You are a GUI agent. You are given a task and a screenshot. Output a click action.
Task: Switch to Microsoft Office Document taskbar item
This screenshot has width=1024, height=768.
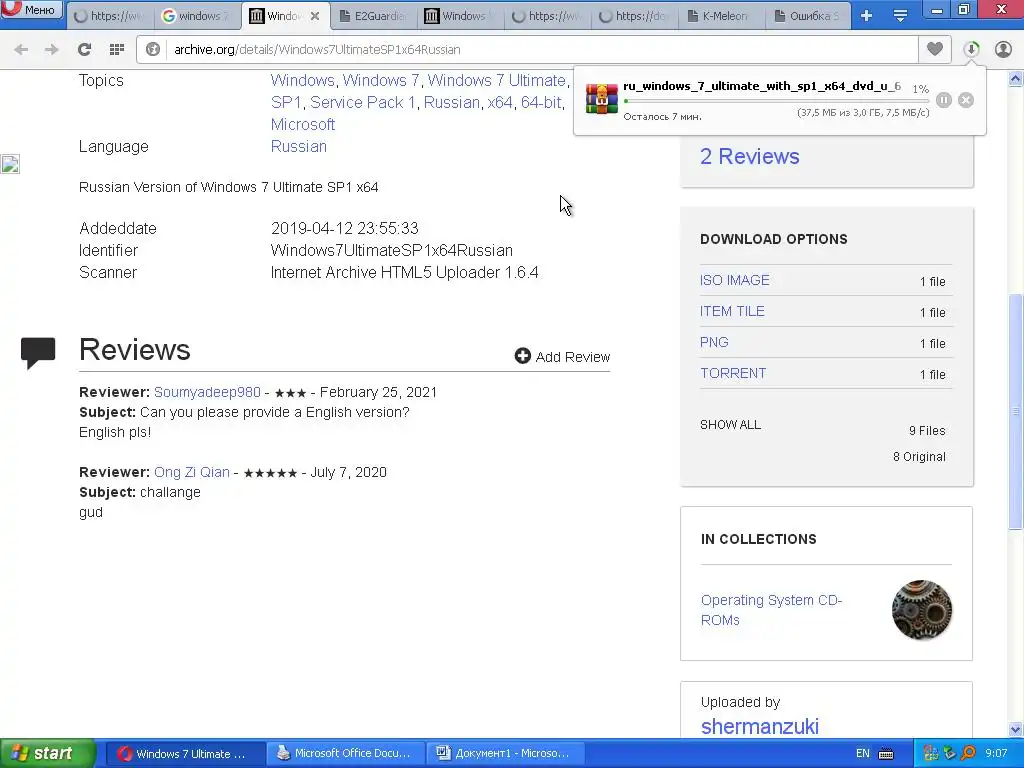coord(345,754)
